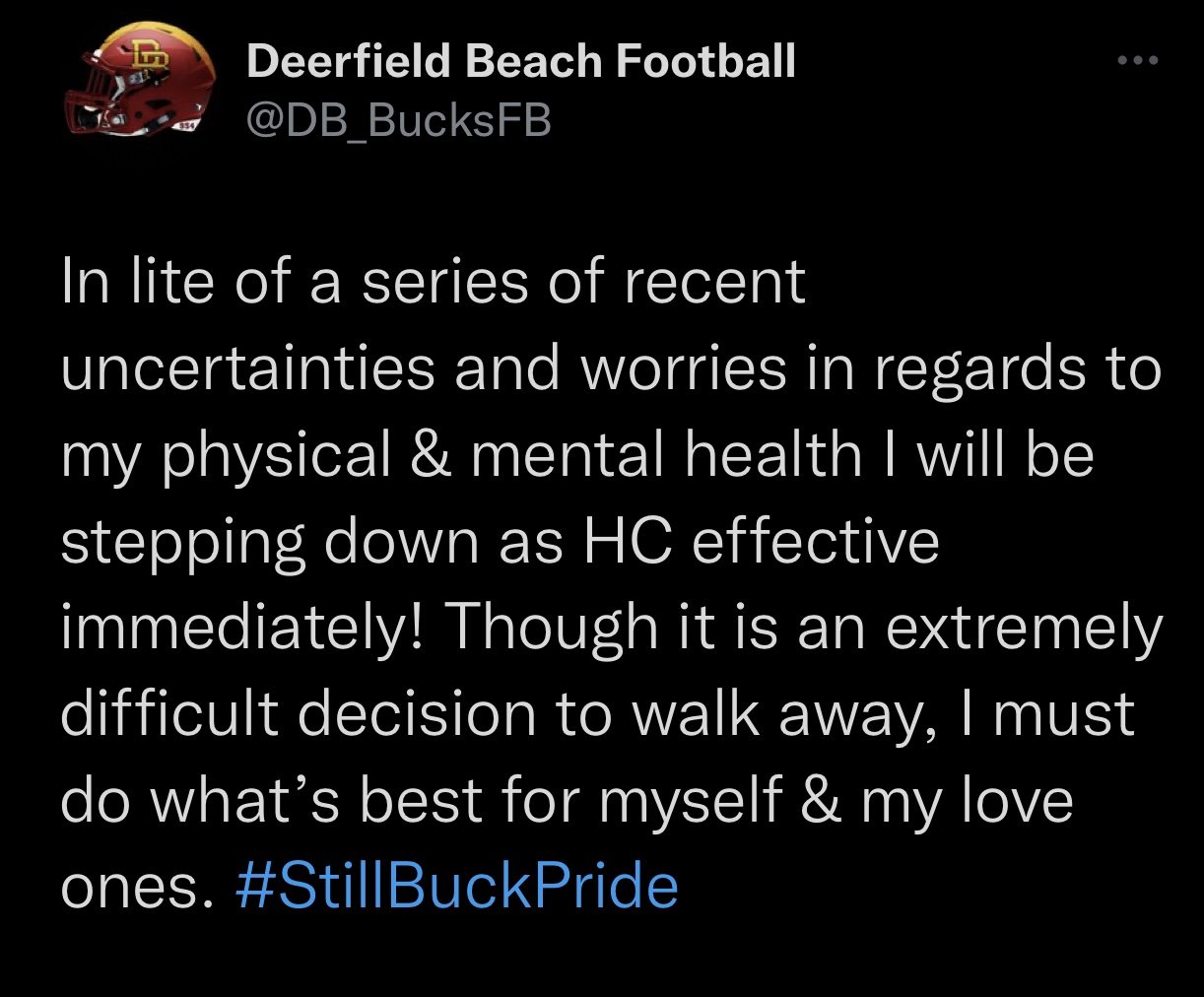Click the words "my love" in the tweet
1204x997 pixels.
tap(967, 802)
